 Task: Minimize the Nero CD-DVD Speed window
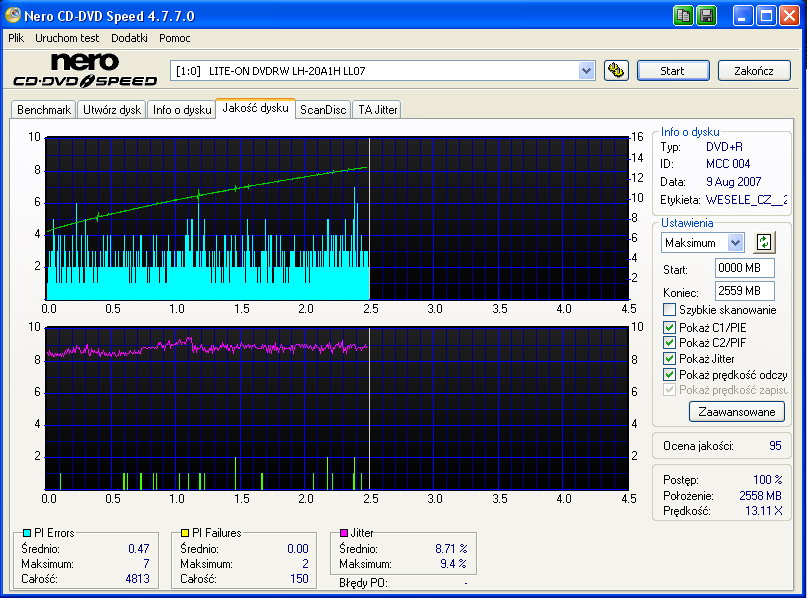pyautogui.click(x=743, y=16)
